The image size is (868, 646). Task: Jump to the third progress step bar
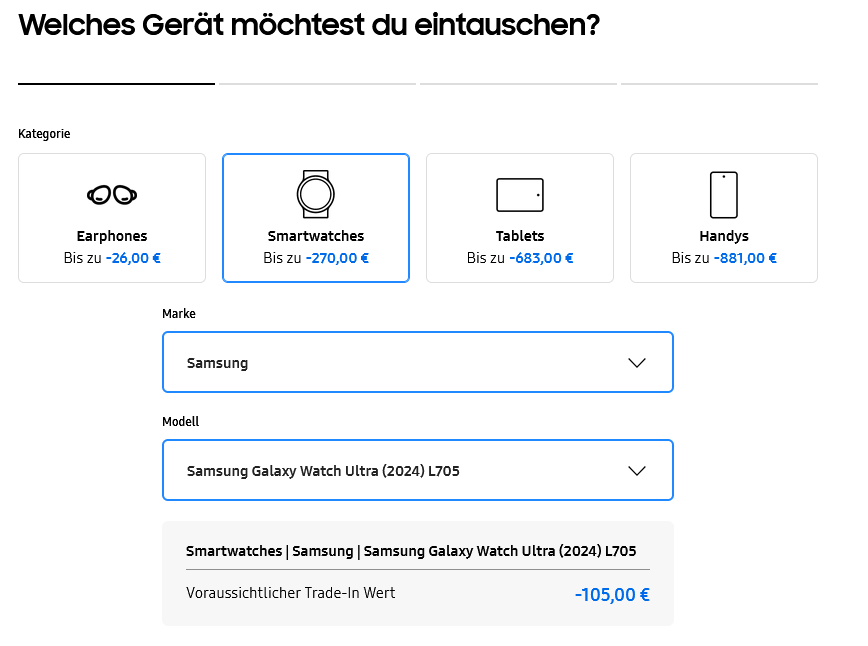(x=518, y=84)
